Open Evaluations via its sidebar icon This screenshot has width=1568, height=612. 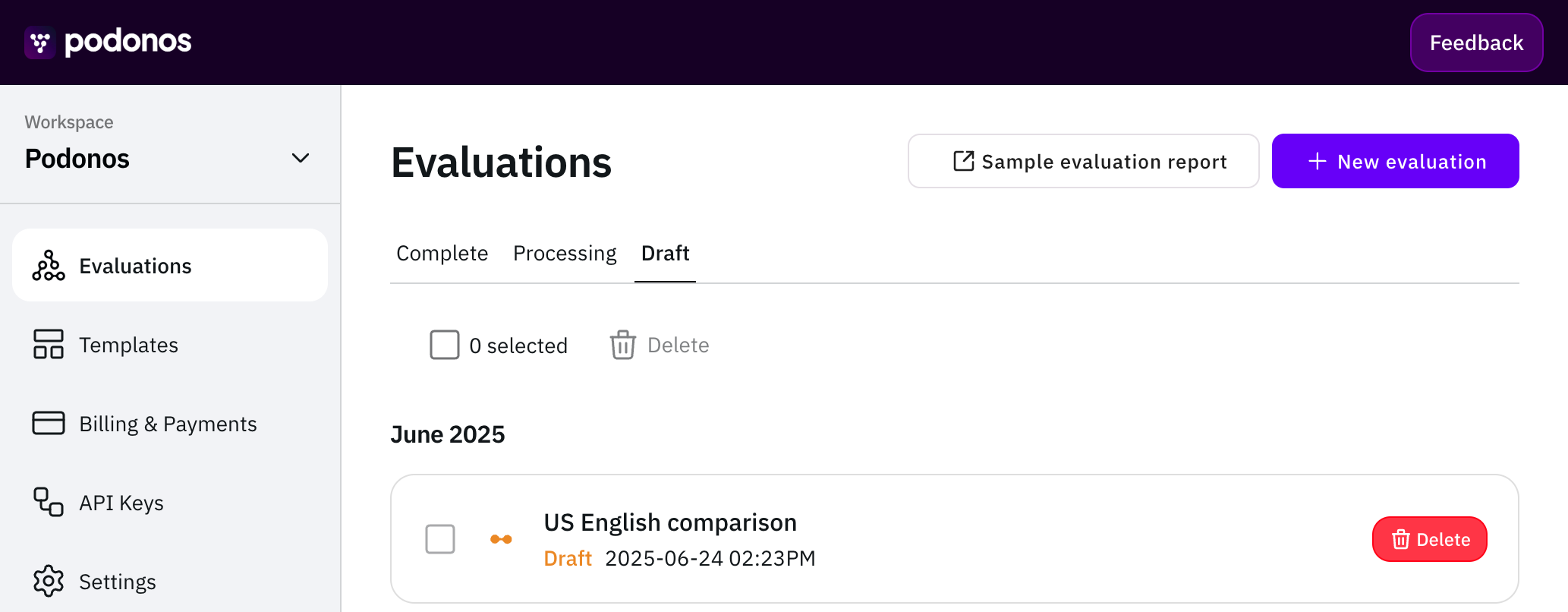[x=49, y=266]
